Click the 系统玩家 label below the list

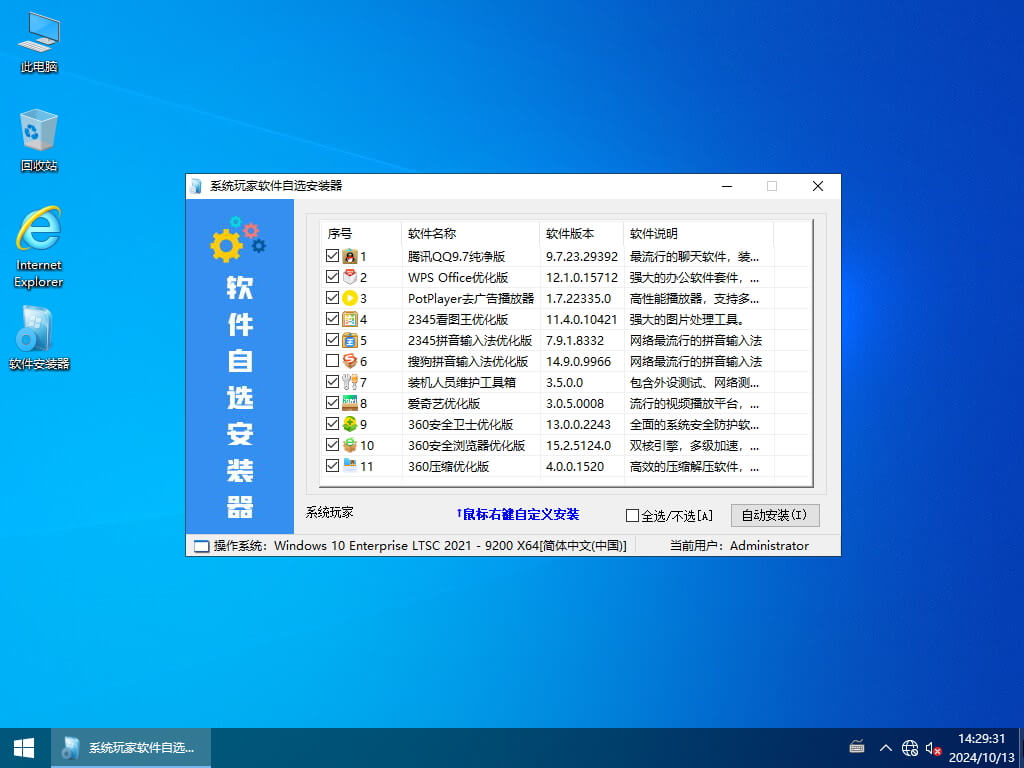pyautogui.click(x=329, y=512)
